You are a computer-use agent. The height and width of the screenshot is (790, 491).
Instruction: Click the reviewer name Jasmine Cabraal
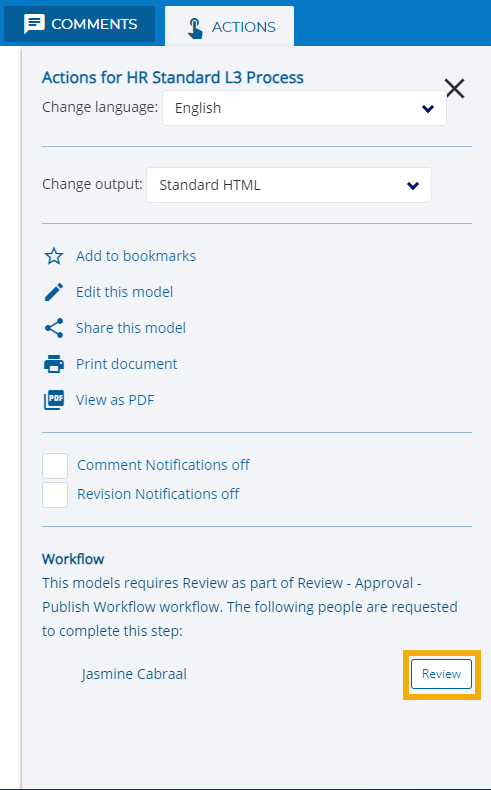[x=134, y=674]
